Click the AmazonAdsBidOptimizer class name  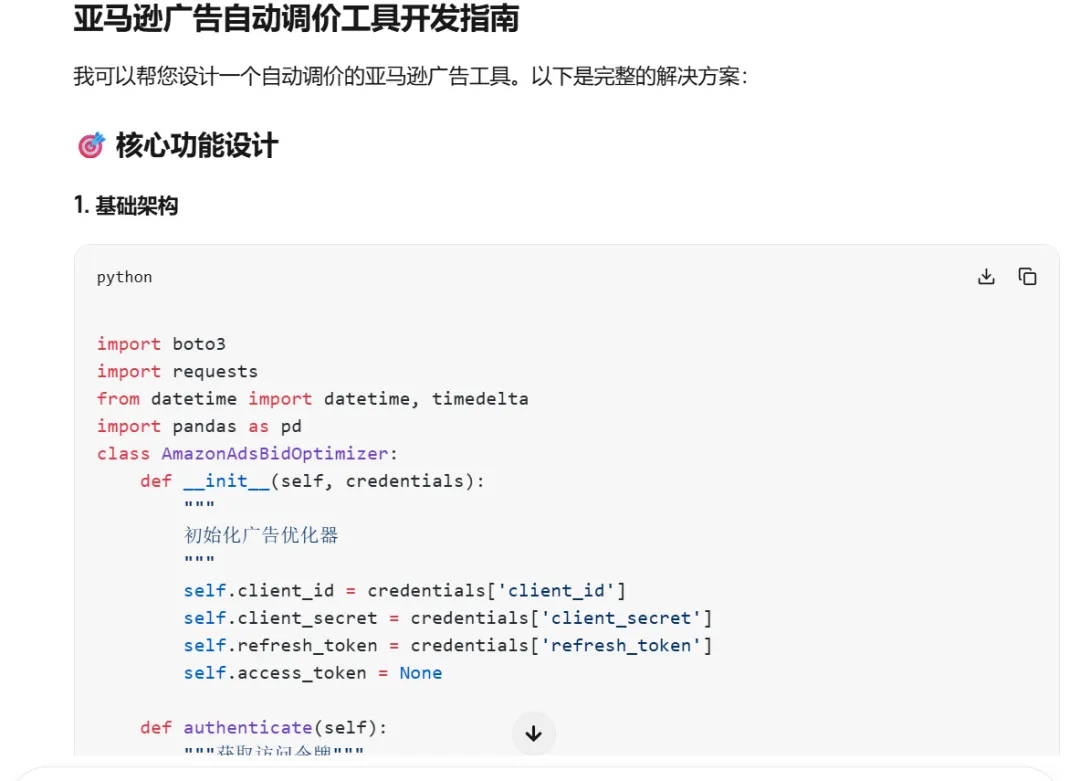click(273, 453)
